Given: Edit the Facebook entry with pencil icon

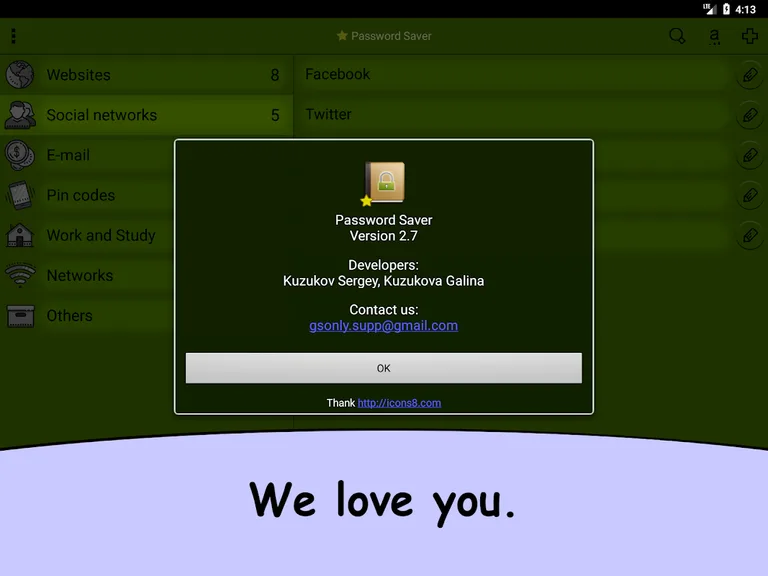Looking at the screenshot, I should (750, 75).
